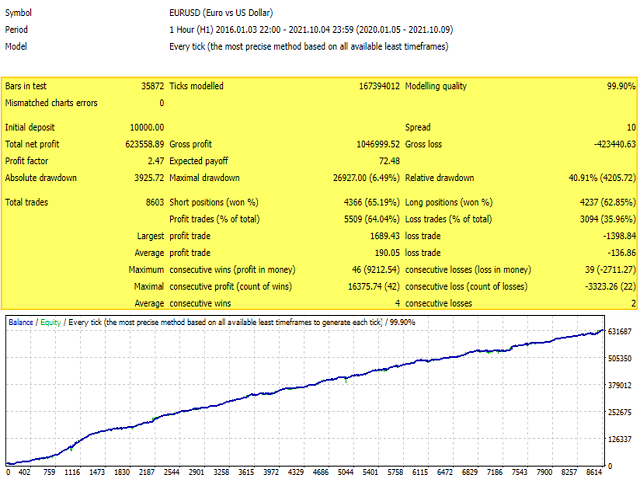Viewport: 640px width, 480px height.
Task: Select the 252675 y-axis label
Action: click(620, 412)
